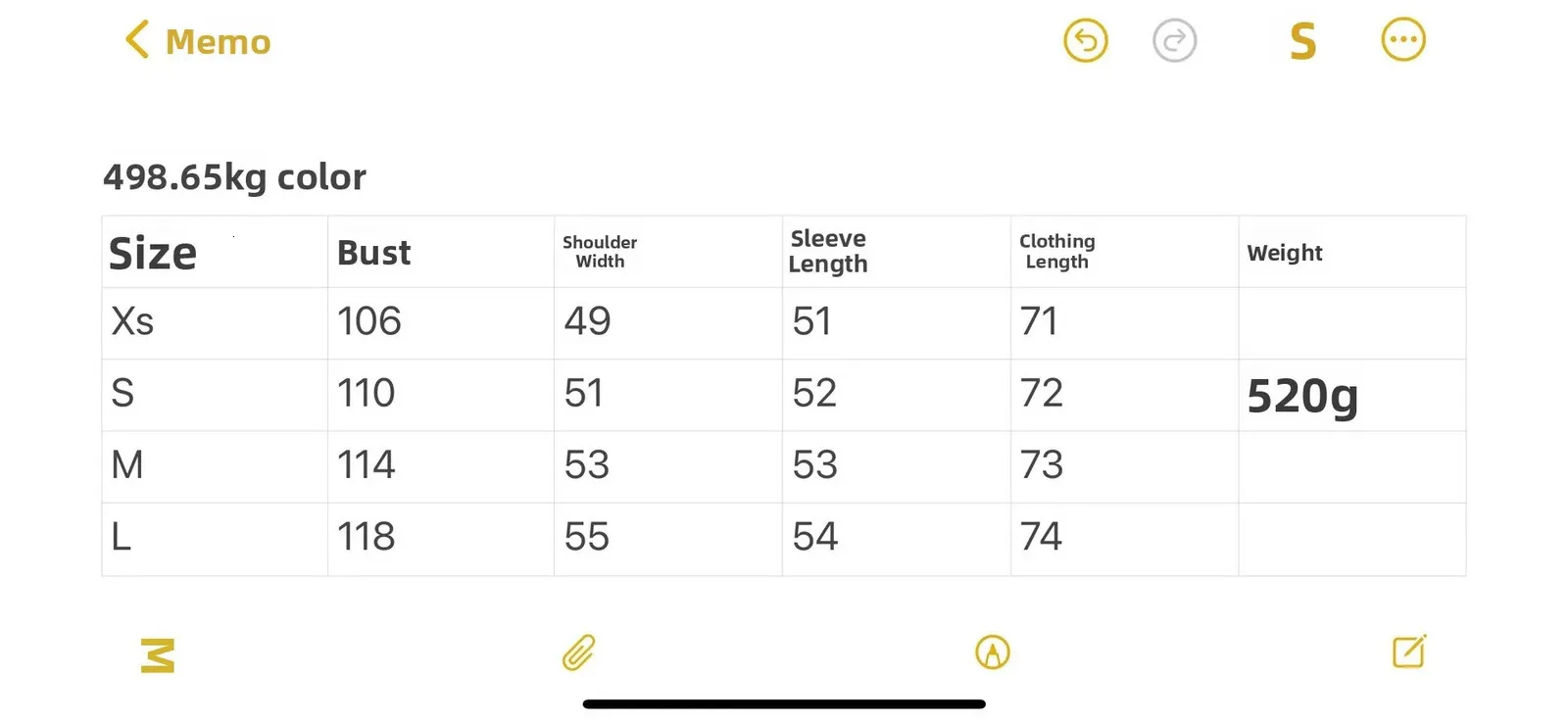
Task: Tap the Clothing Length header cell
Action: click(1056, 252)
